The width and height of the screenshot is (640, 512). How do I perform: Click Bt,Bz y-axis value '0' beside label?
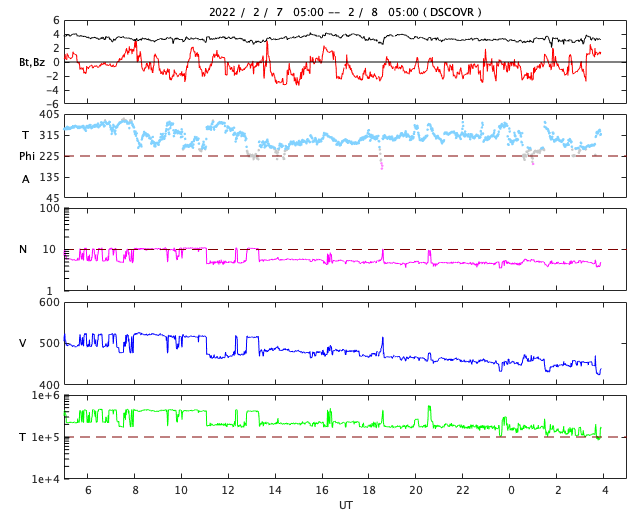(56, 62)
